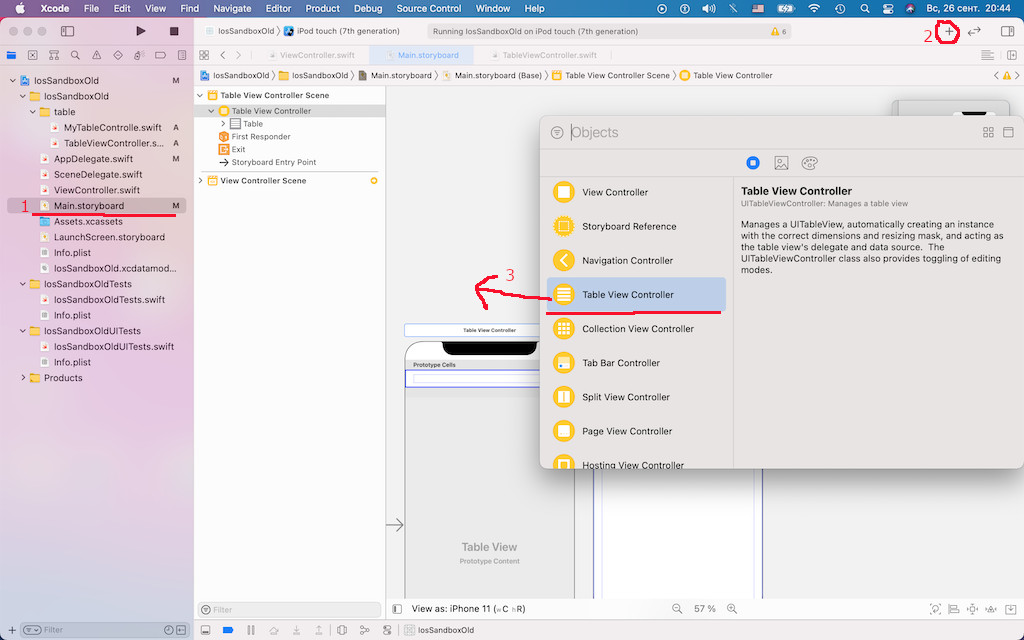The image size is (1024, 640).
Task: Collapse the IosSandboxOldTests group
Action: click(x=23, y=284)
